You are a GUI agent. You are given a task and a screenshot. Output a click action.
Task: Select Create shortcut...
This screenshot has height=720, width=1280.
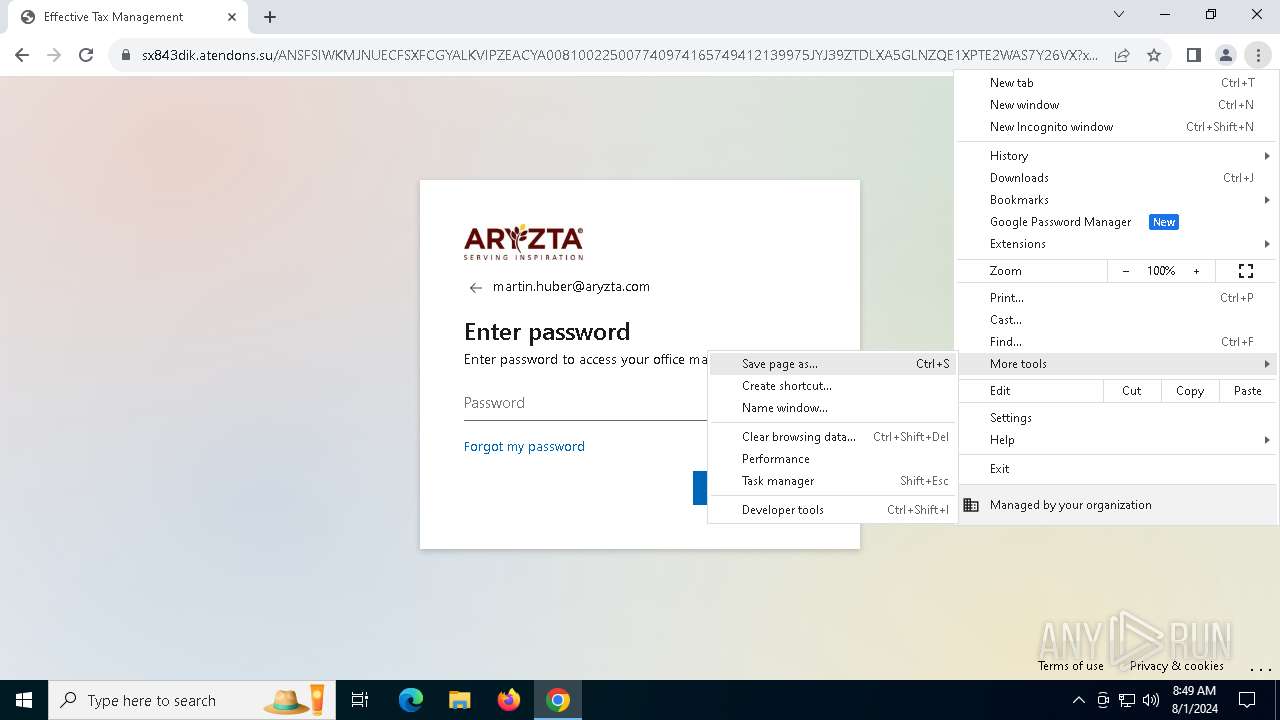(832, 386)
